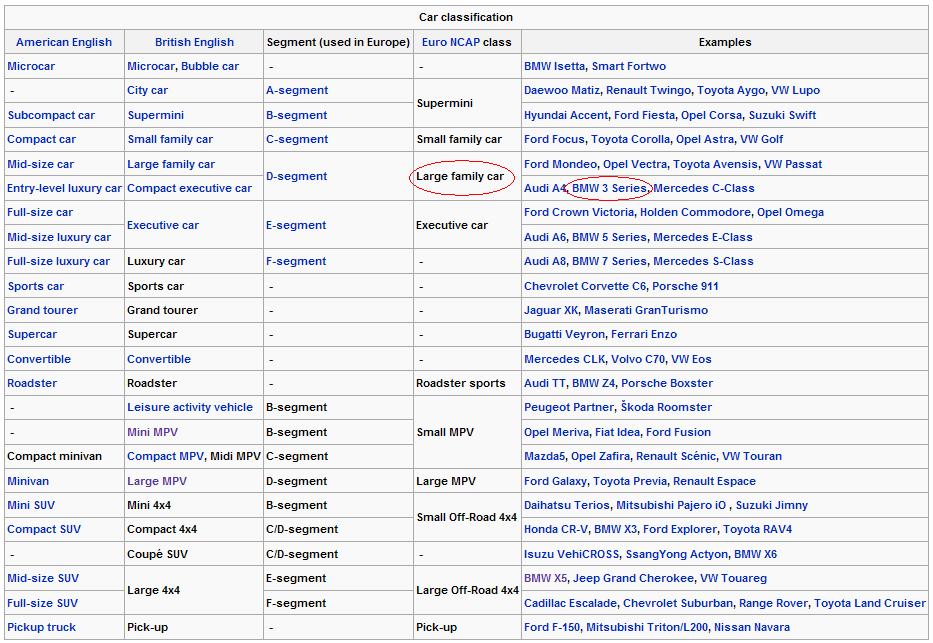933x643 pixels.
Task: Click the Volvo C70 link
Action: 638,359
